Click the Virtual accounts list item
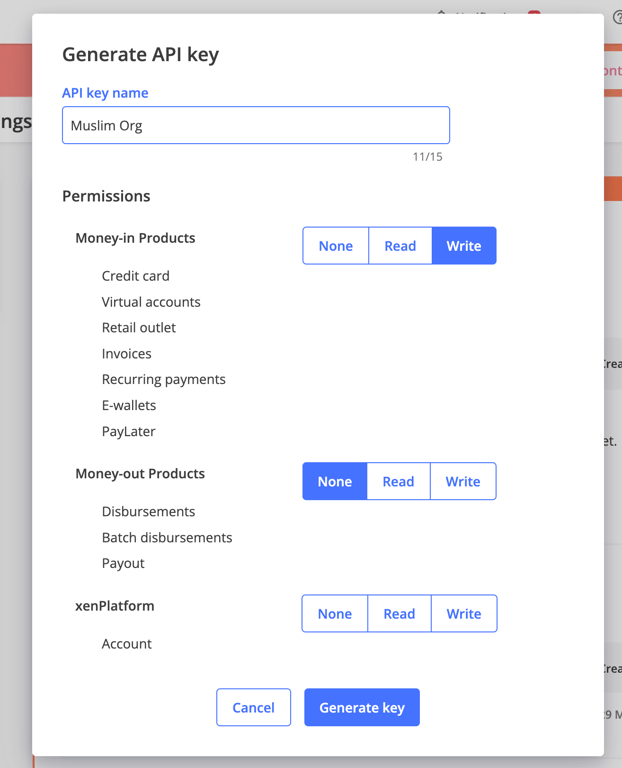This screenshot has height=768, width=622. click(151, 302)
